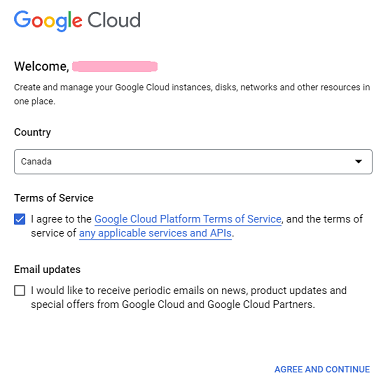This screenshot has height=378, width=381.
Task: Click the Google Cloud logo
Action: [77, 20]
